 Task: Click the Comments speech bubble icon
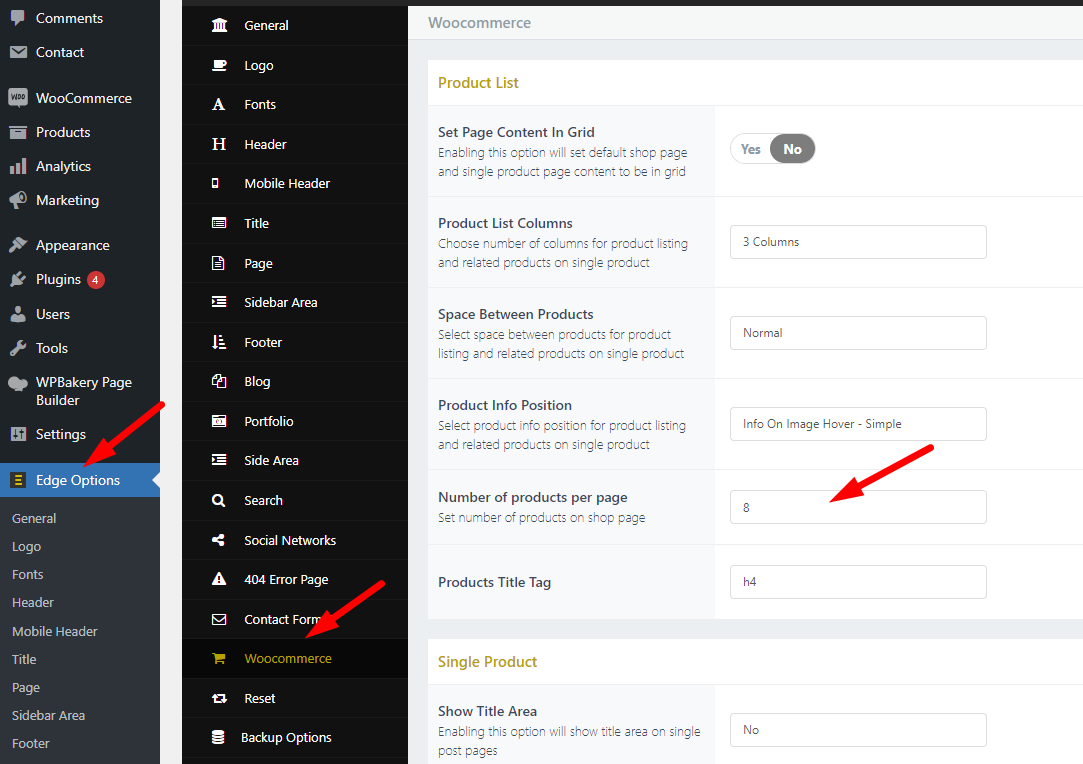(18, 18)
